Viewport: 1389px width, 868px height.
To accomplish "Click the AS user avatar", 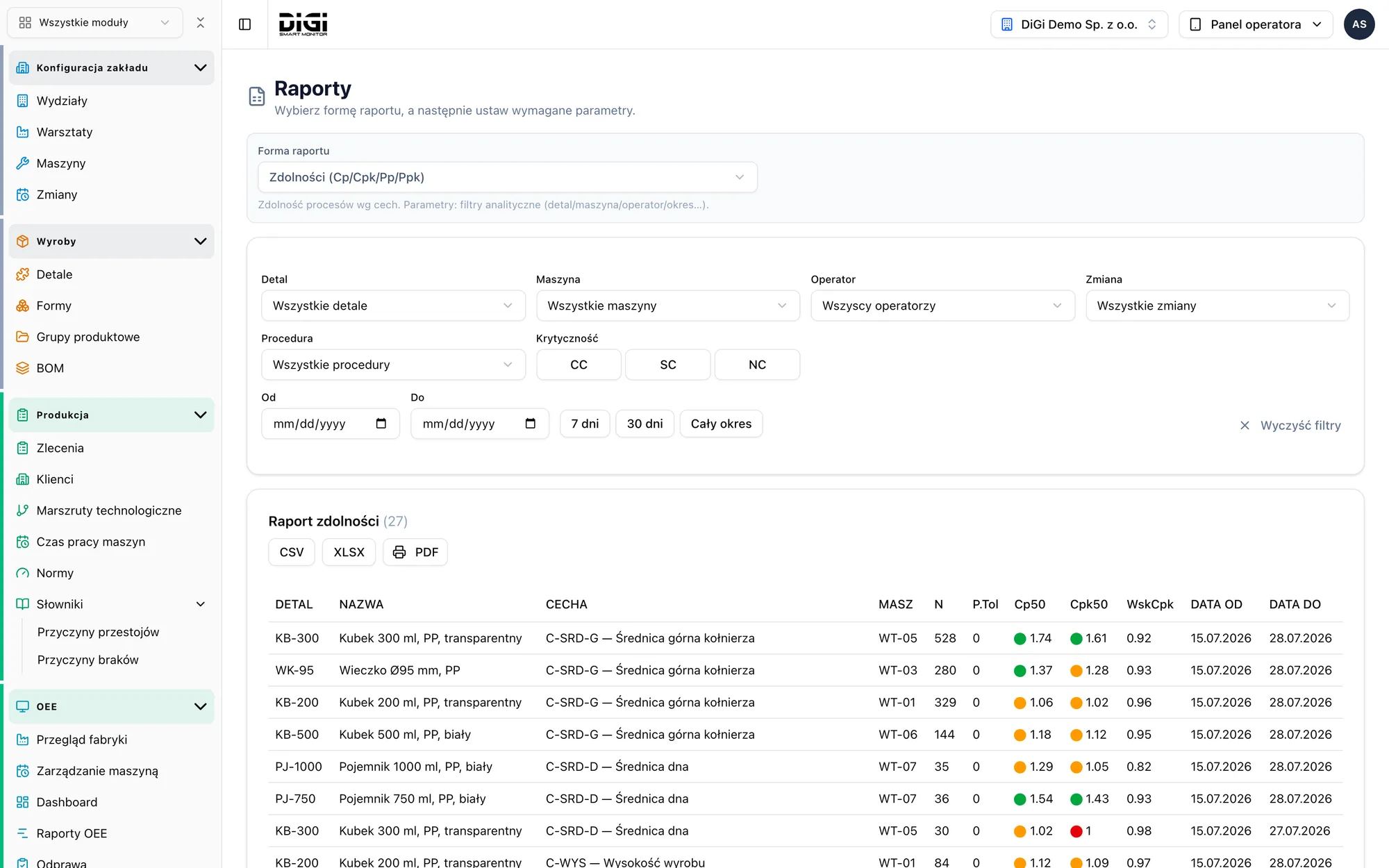I will click(1359, 24).
